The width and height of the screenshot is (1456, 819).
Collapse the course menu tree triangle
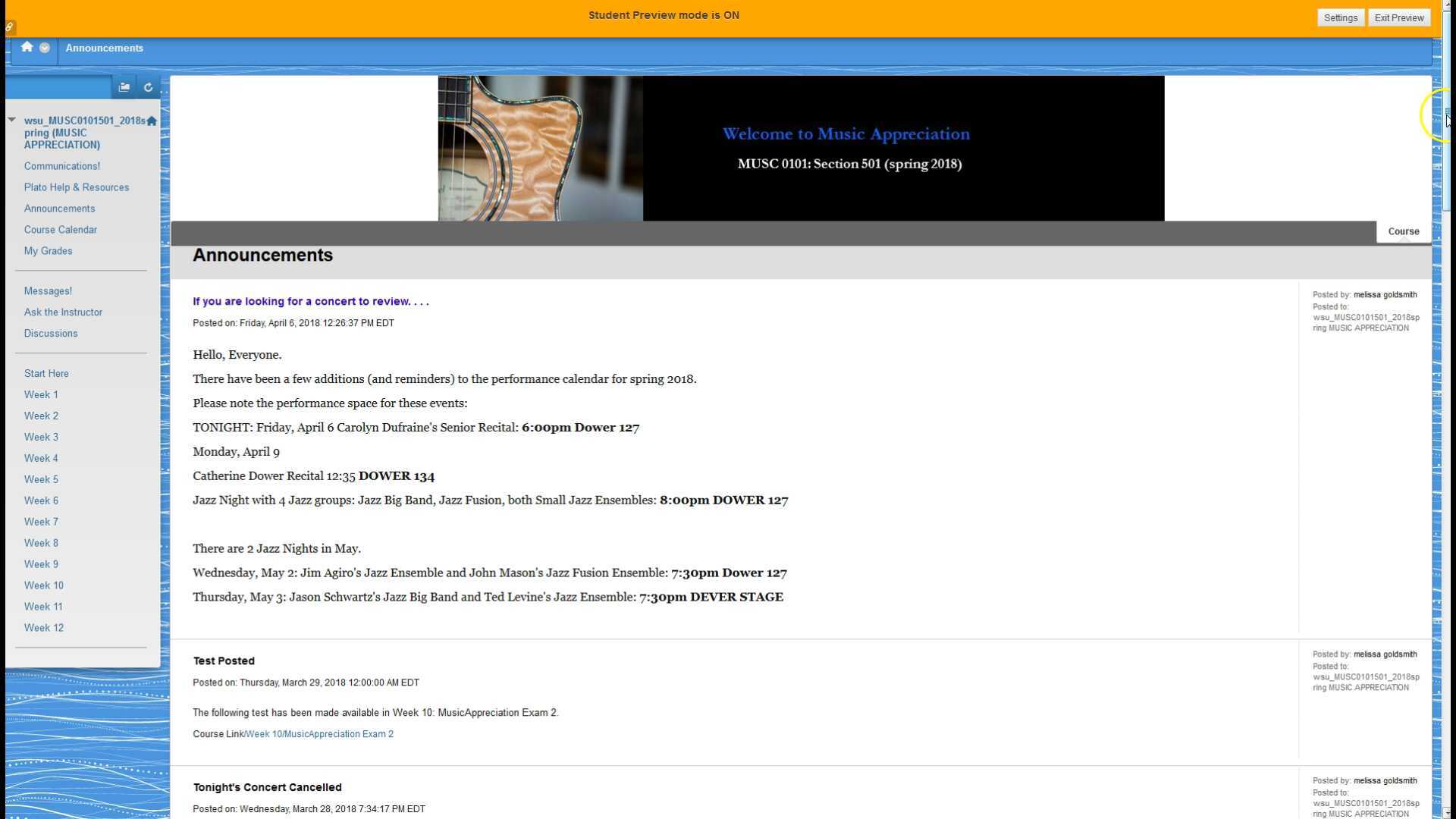point(12,120)
